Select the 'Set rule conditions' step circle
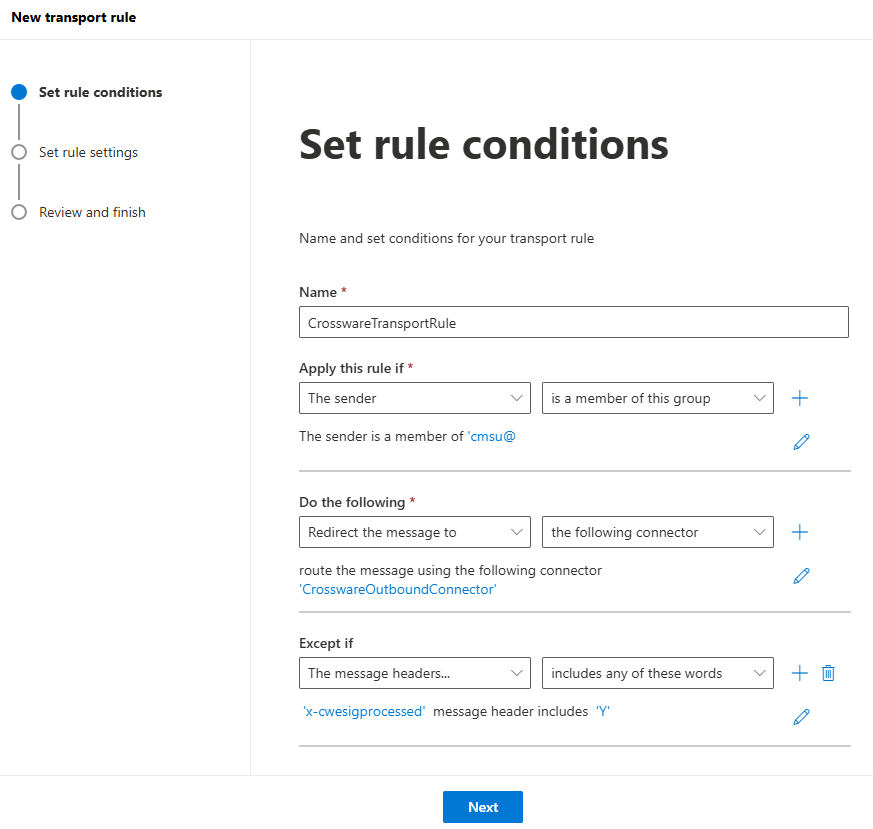 pos(19,92)
